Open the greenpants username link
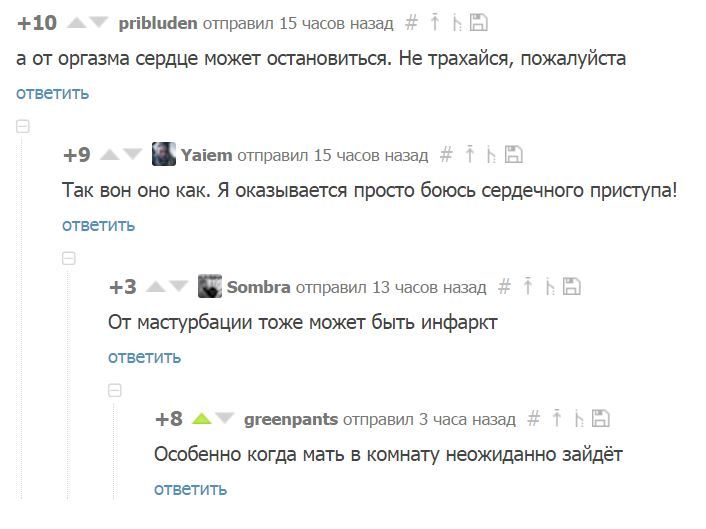Viewport: 706px width, 529px height. (290, 419)
